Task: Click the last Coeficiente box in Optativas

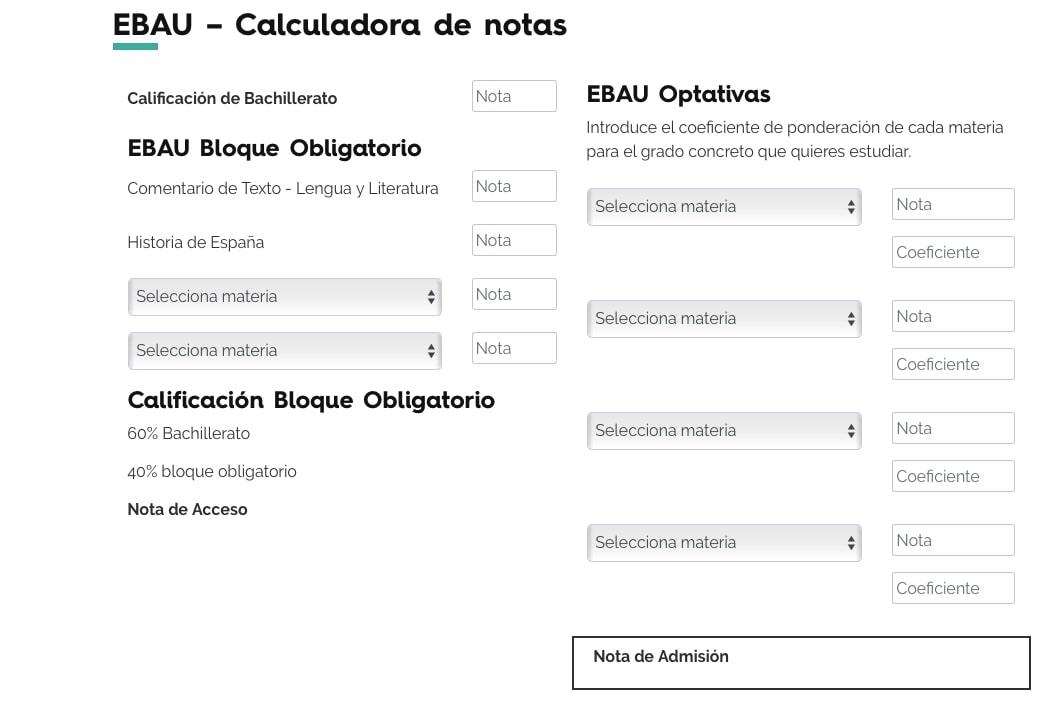Action: [952, 588]
